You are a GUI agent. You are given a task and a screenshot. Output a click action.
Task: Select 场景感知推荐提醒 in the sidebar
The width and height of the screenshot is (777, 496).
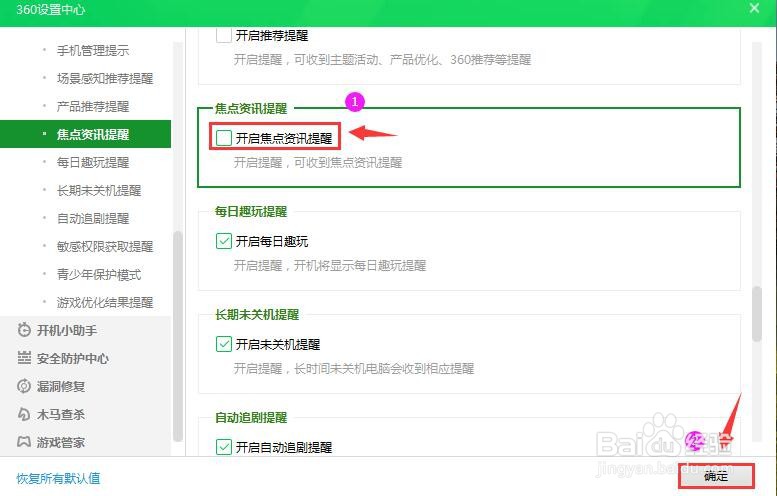pyautogui.click(x=105, y=78)
